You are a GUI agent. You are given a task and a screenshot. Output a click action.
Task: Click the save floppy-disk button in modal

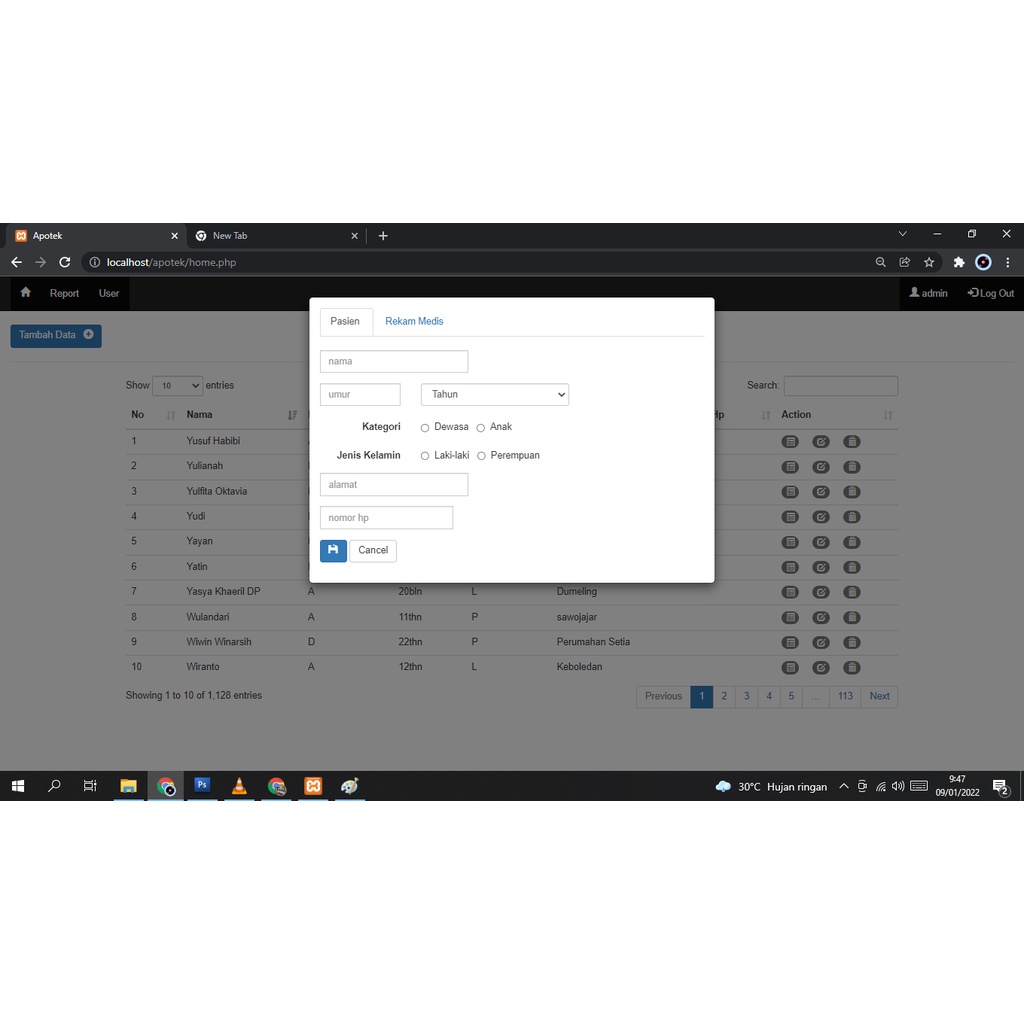point(333,551)
